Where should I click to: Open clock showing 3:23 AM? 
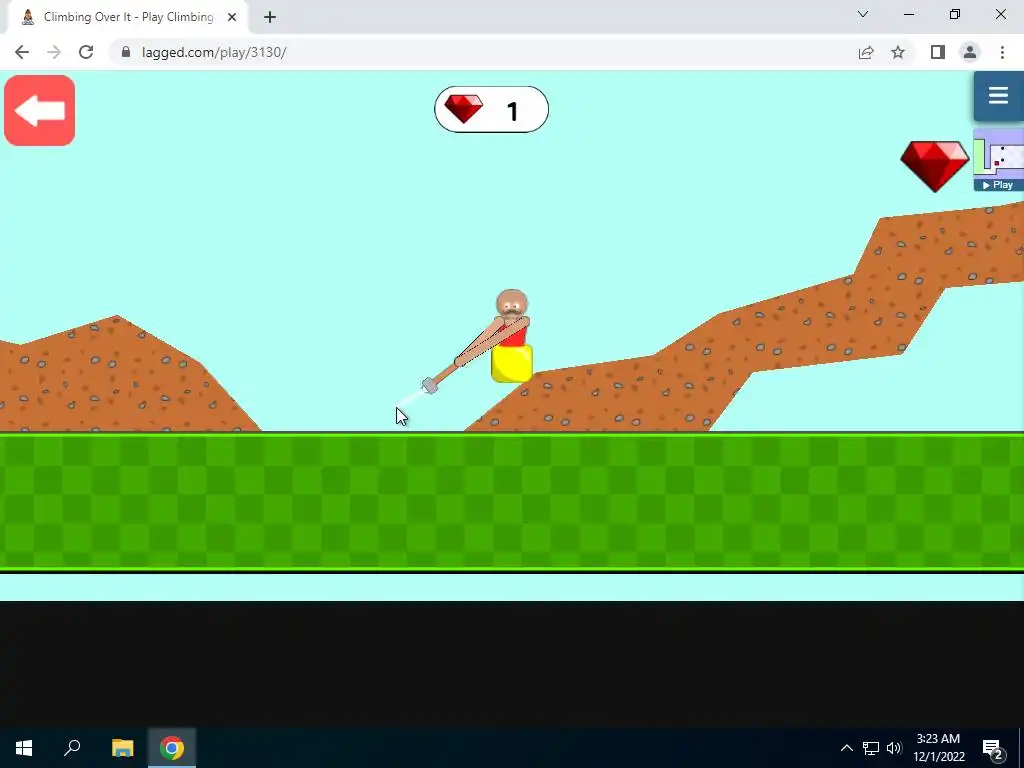point(938,748)
